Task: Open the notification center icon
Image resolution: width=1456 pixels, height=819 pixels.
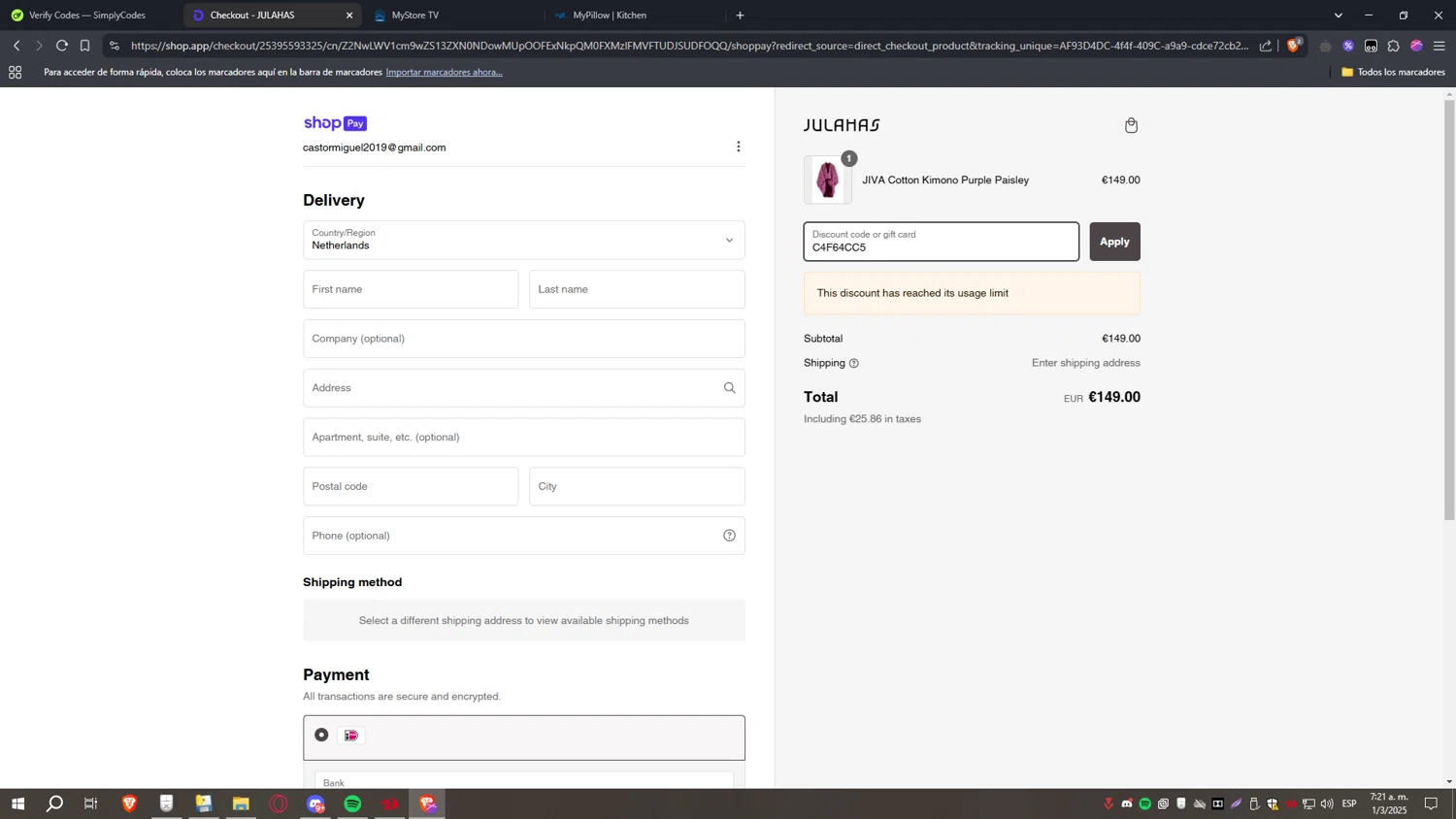Action: coord(1431,803)
